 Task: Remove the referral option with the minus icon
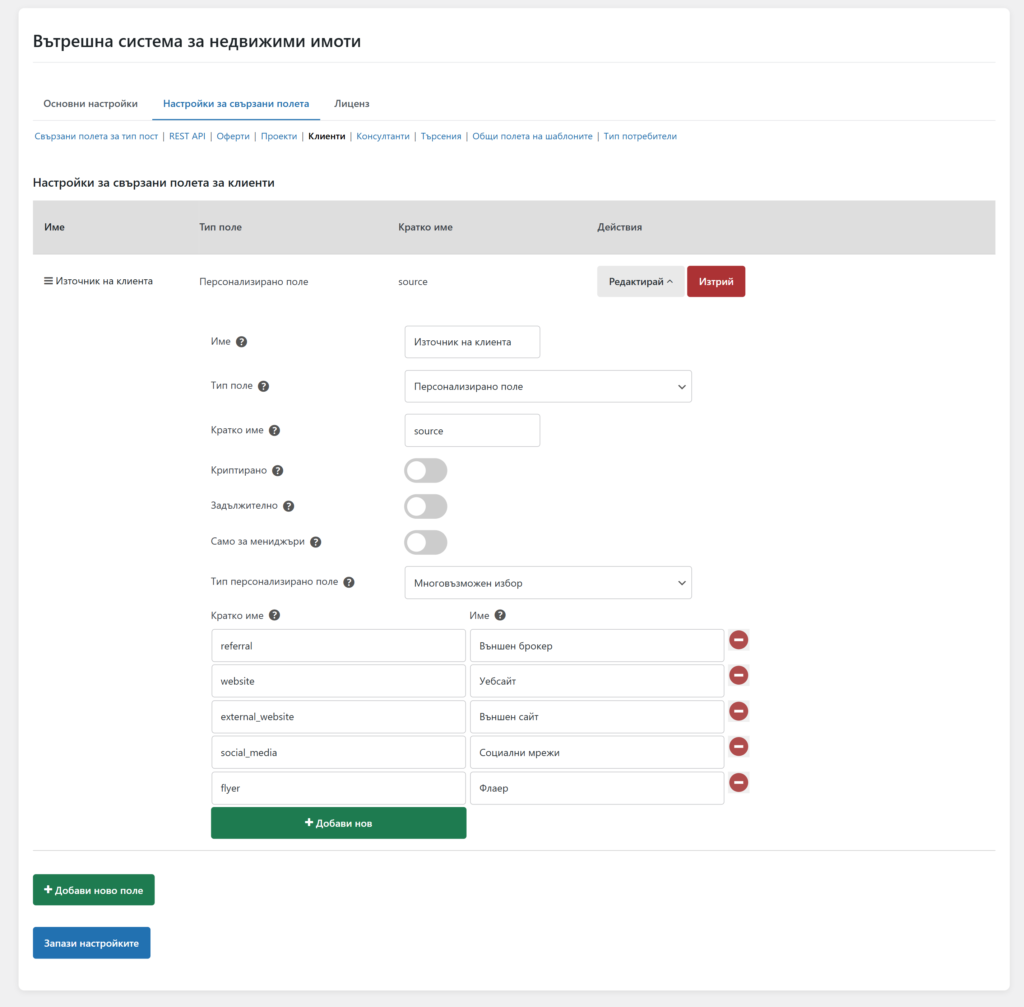[739, 640]
